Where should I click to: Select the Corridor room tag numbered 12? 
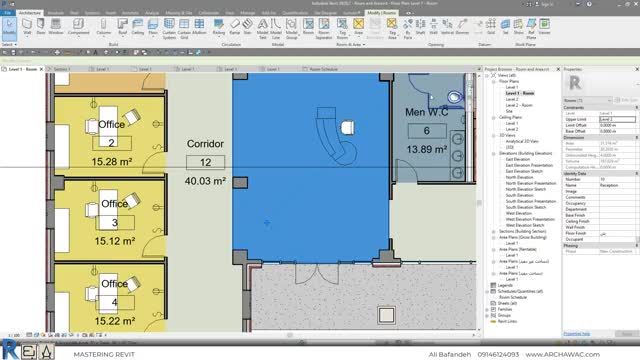(205, 162)
